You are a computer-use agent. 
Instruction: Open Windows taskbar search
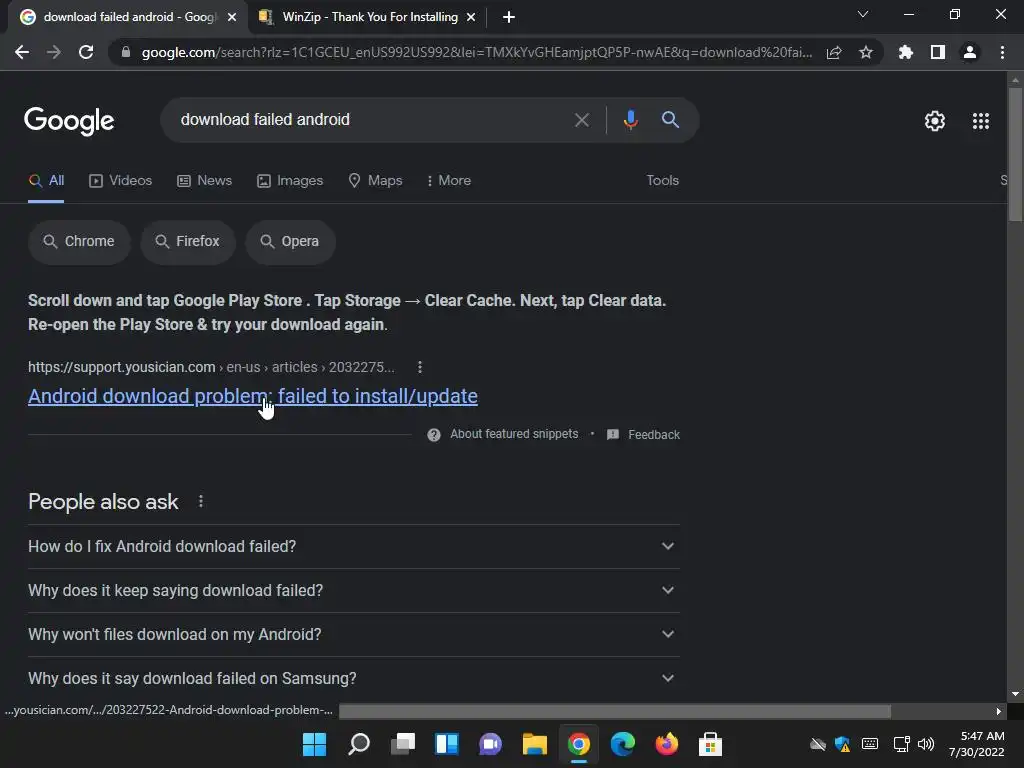pyautogui.click(x=359, y=744)
